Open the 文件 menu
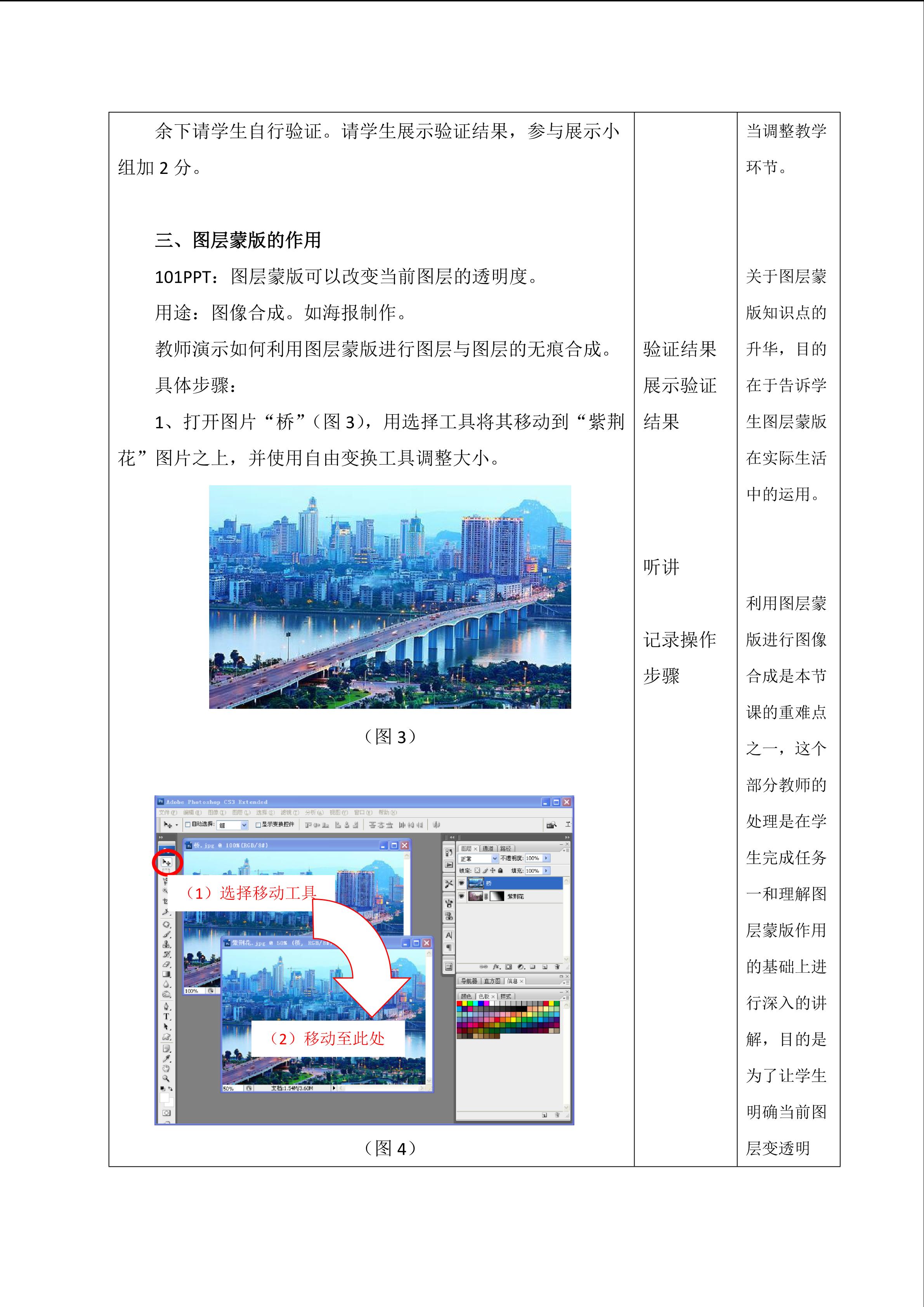This screenshot has width=924, height=1307. pos(168,812)
